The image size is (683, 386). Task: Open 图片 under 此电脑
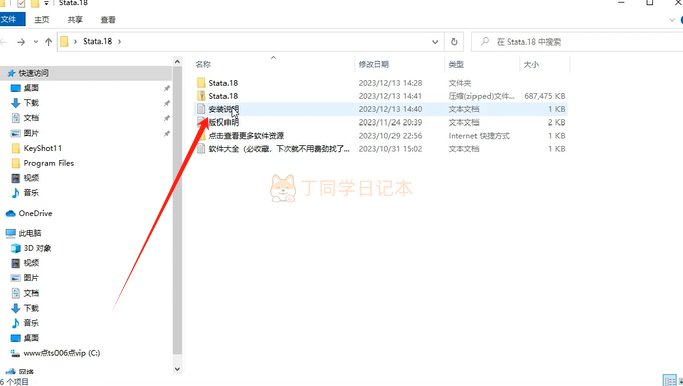tap(31, 278)
